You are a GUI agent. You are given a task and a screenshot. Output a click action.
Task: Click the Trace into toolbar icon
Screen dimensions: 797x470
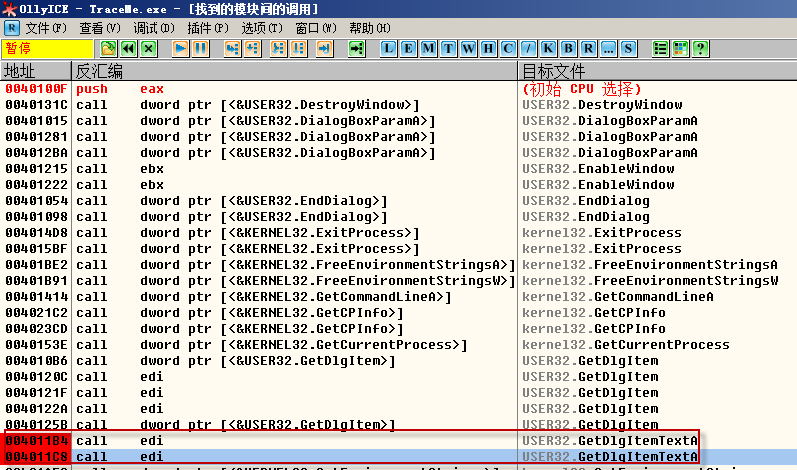(x=278, y=49)
